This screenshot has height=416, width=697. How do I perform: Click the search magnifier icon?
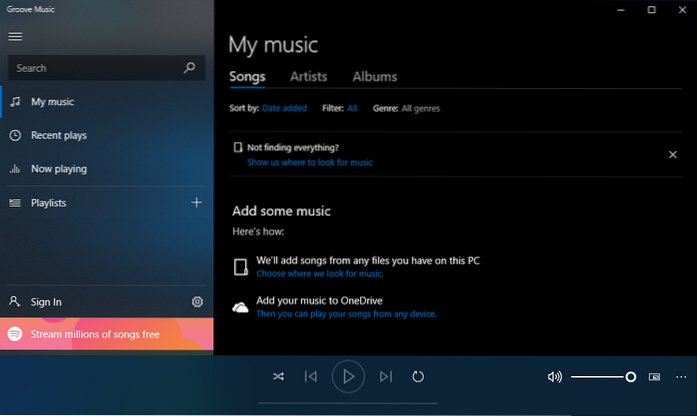pyautogui.click(x=190, y=68)
